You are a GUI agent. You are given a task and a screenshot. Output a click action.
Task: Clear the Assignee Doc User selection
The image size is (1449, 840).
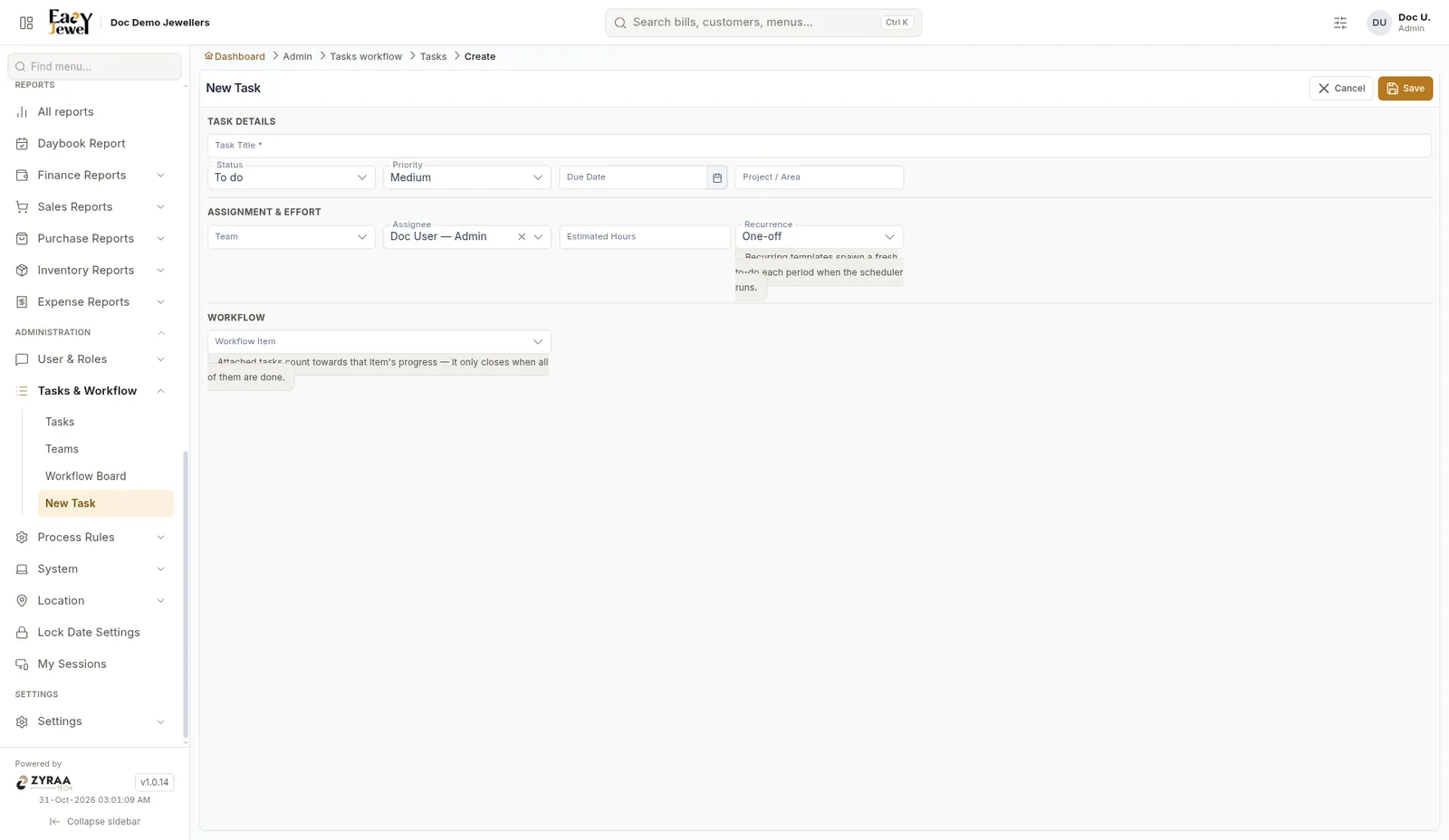point(522,237)
